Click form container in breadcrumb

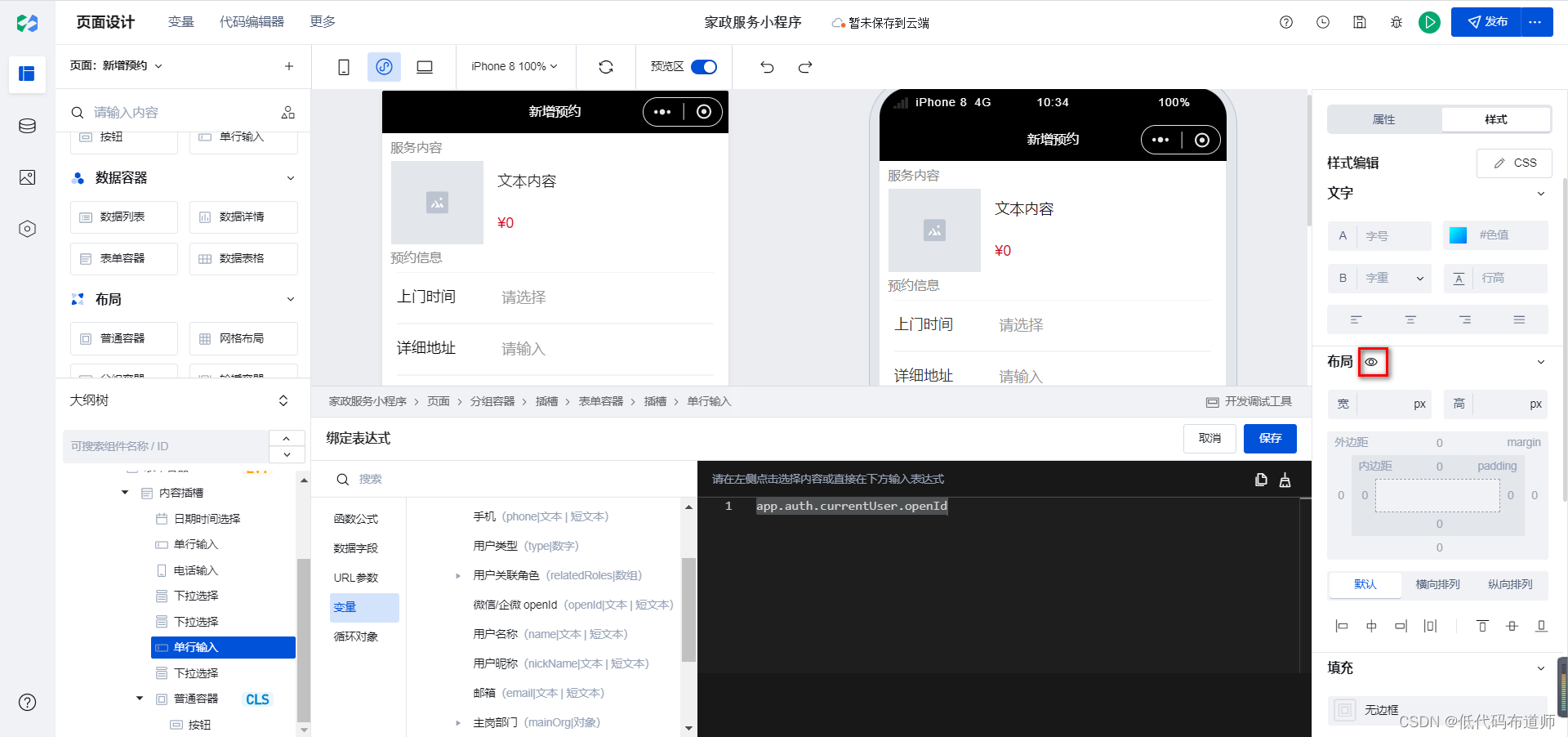[x=601, y=402]
